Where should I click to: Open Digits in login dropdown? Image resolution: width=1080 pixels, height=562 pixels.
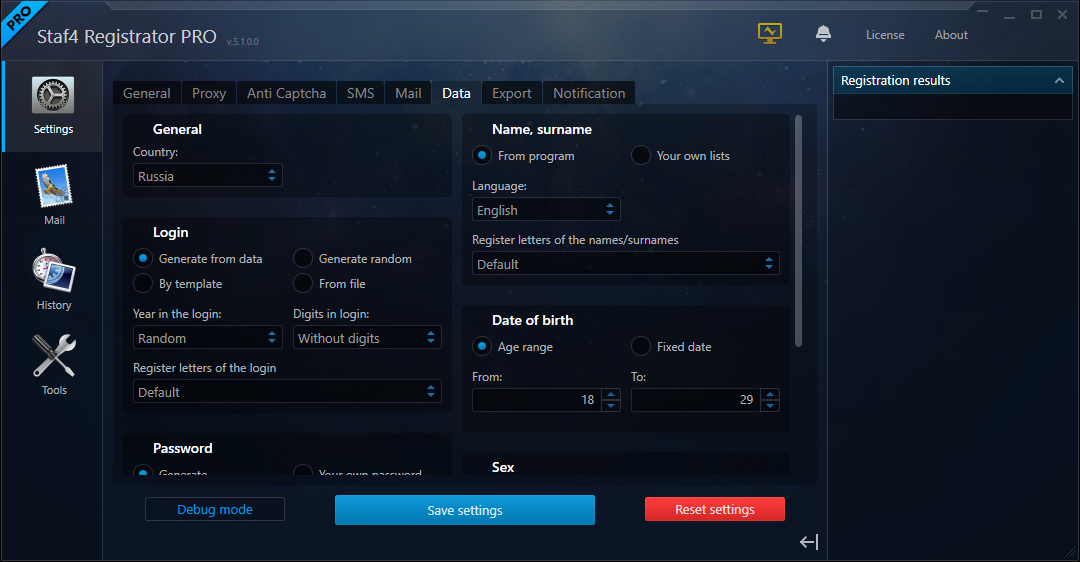(x=367, y=337)
